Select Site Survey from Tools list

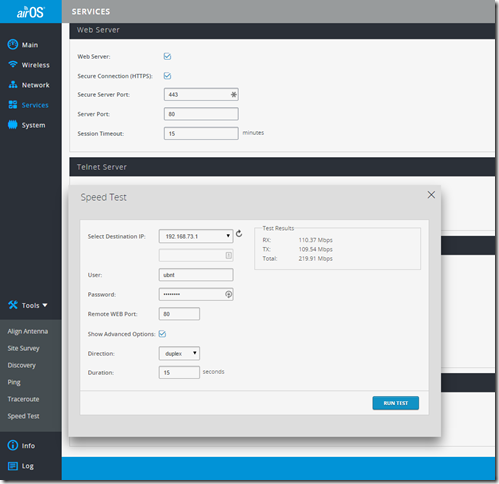tap(23, 348)
